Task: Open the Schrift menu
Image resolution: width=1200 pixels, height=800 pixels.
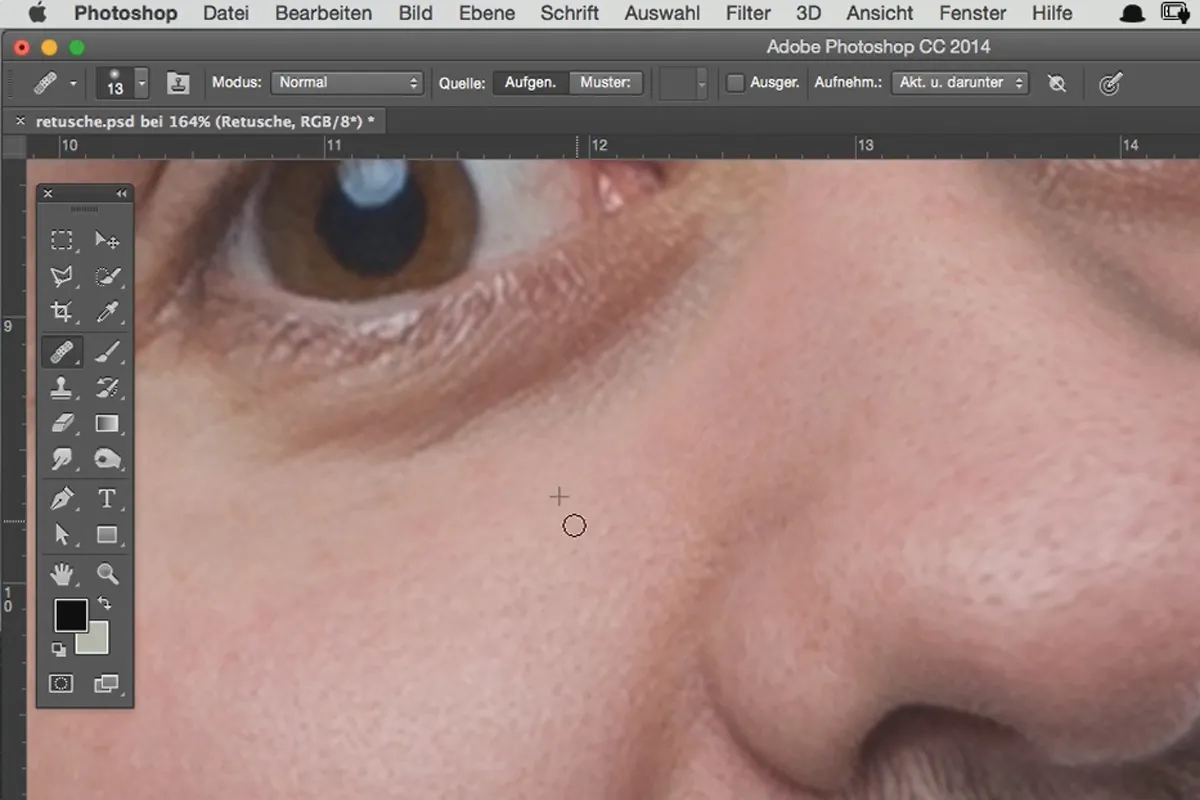Action: [569, 14]
